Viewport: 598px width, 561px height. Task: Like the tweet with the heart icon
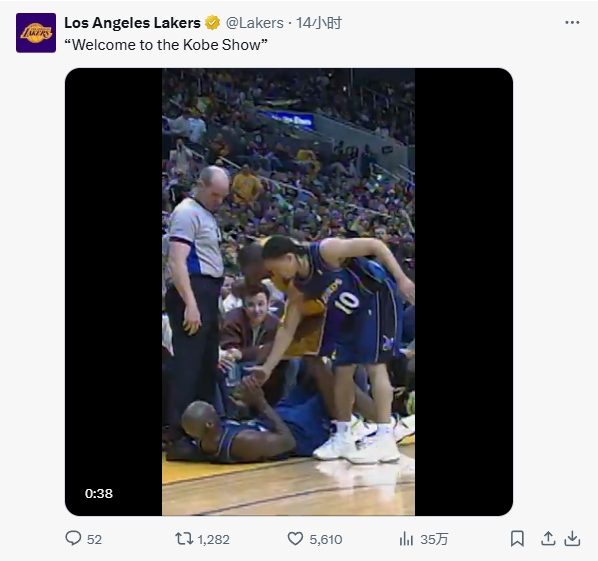click(x=295, y=539)
